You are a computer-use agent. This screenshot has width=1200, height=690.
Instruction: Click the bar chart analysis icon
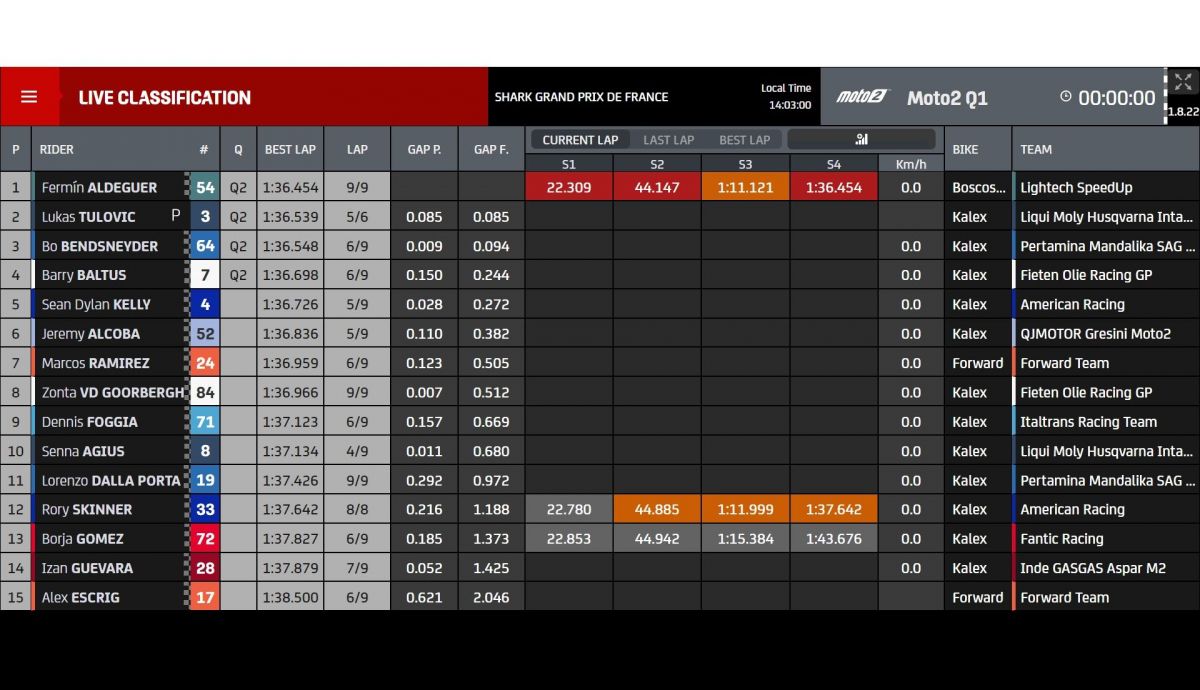click(862, 140)
